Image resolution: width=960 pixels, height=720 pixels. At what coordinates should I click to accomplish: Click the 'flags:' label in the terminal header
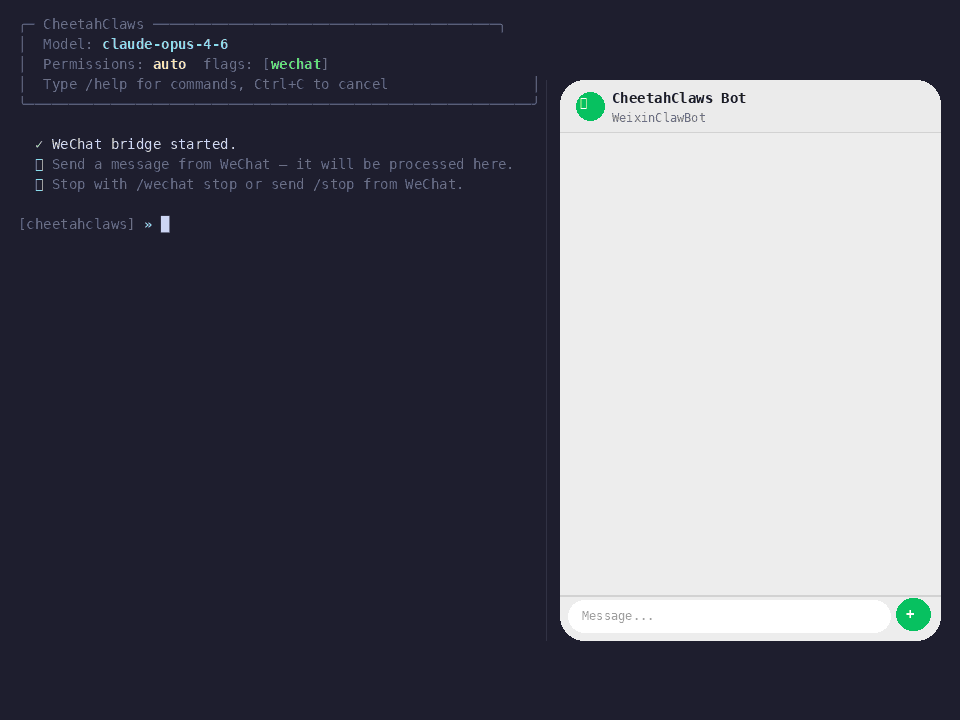[228, 64]
